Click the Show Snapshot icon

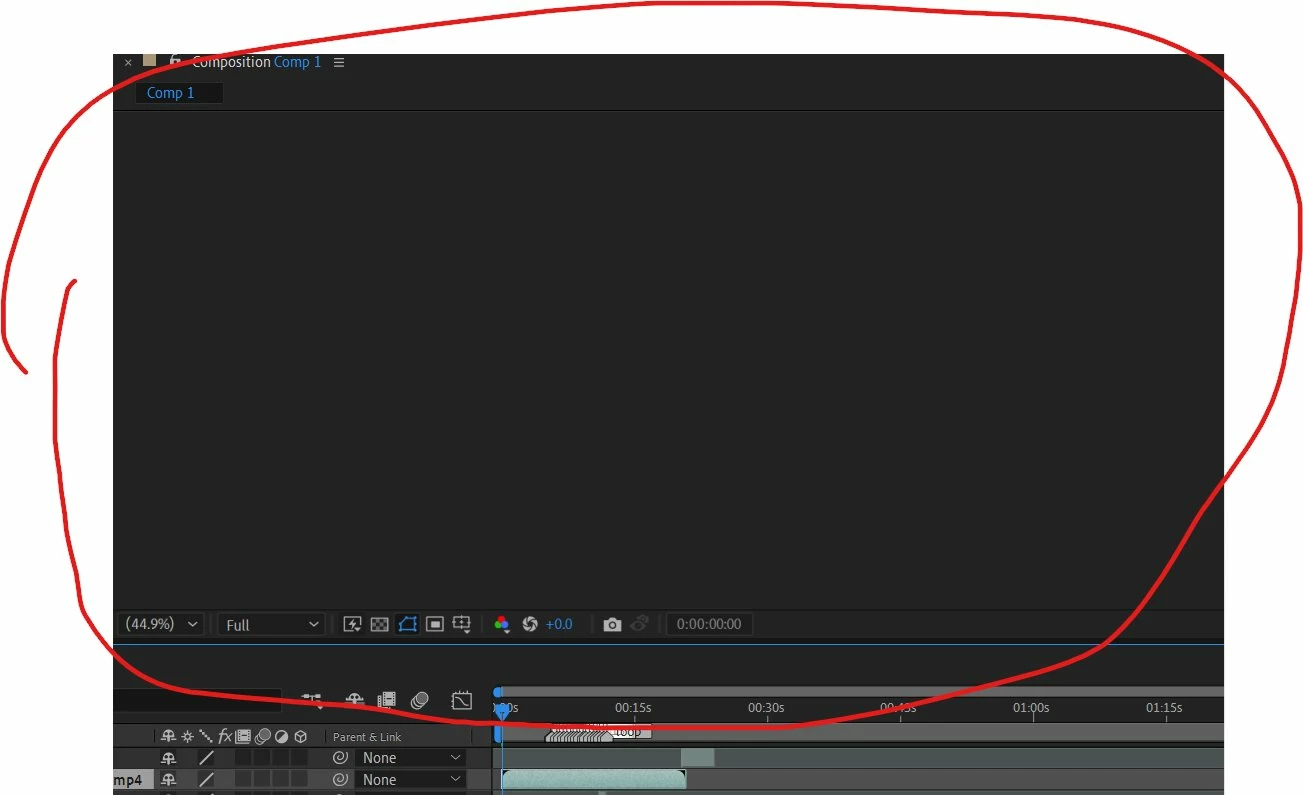click(640, 624)
